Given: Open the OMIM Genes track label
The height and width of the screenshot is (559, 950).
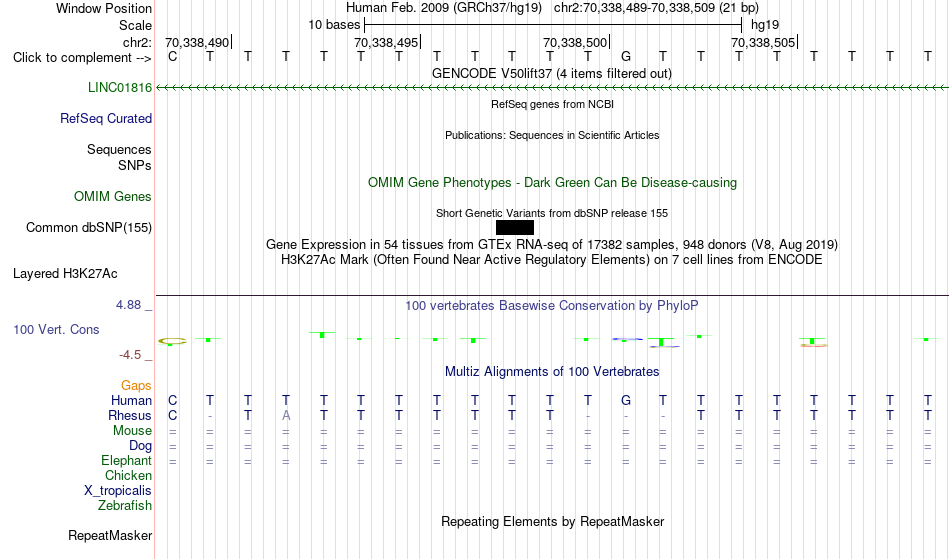Looking at the screenshot, I should [x=113, y=196].
